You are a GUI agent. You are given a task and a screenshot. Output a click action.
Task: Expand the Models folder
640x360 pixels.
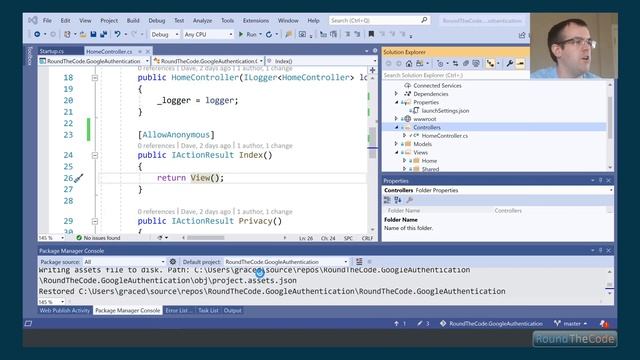tap(396, 144)
